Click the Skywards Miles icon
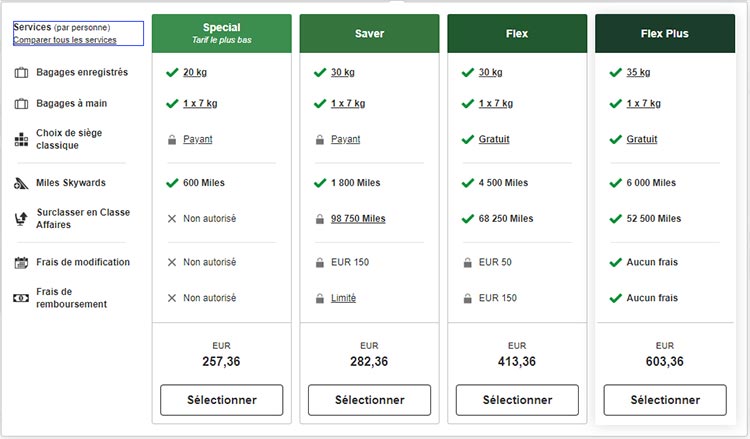This screenshot has height=439, width=750. (22, 184)
